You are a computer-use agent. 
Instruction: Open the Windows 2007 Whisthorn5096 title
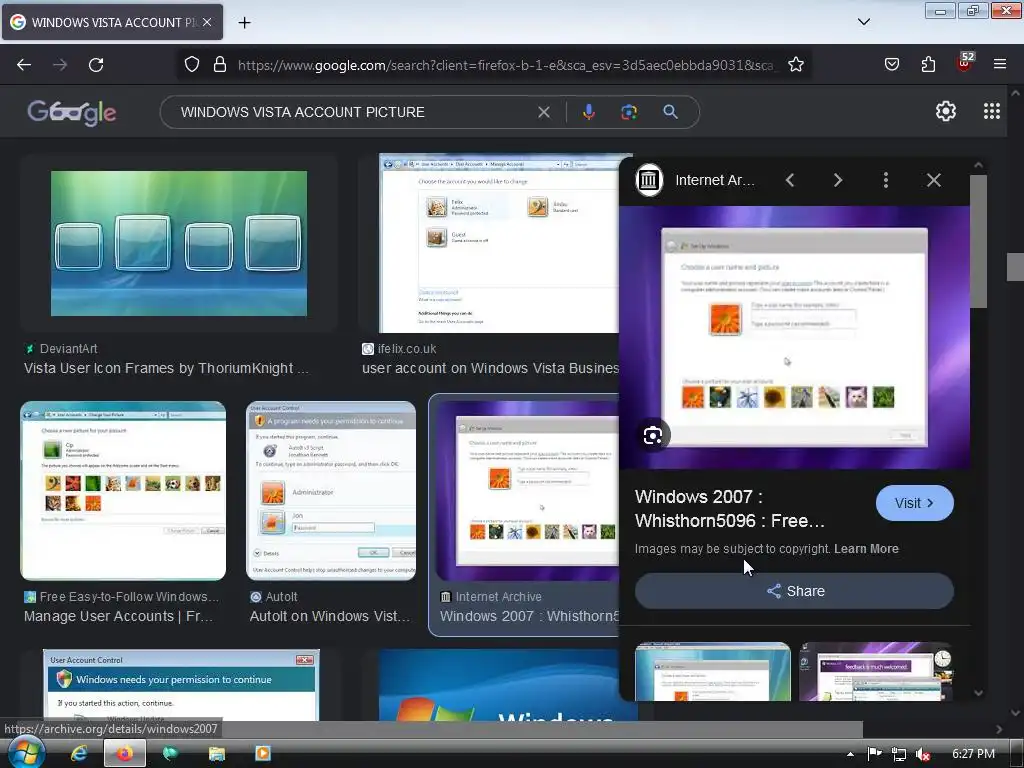pos(729,509)
